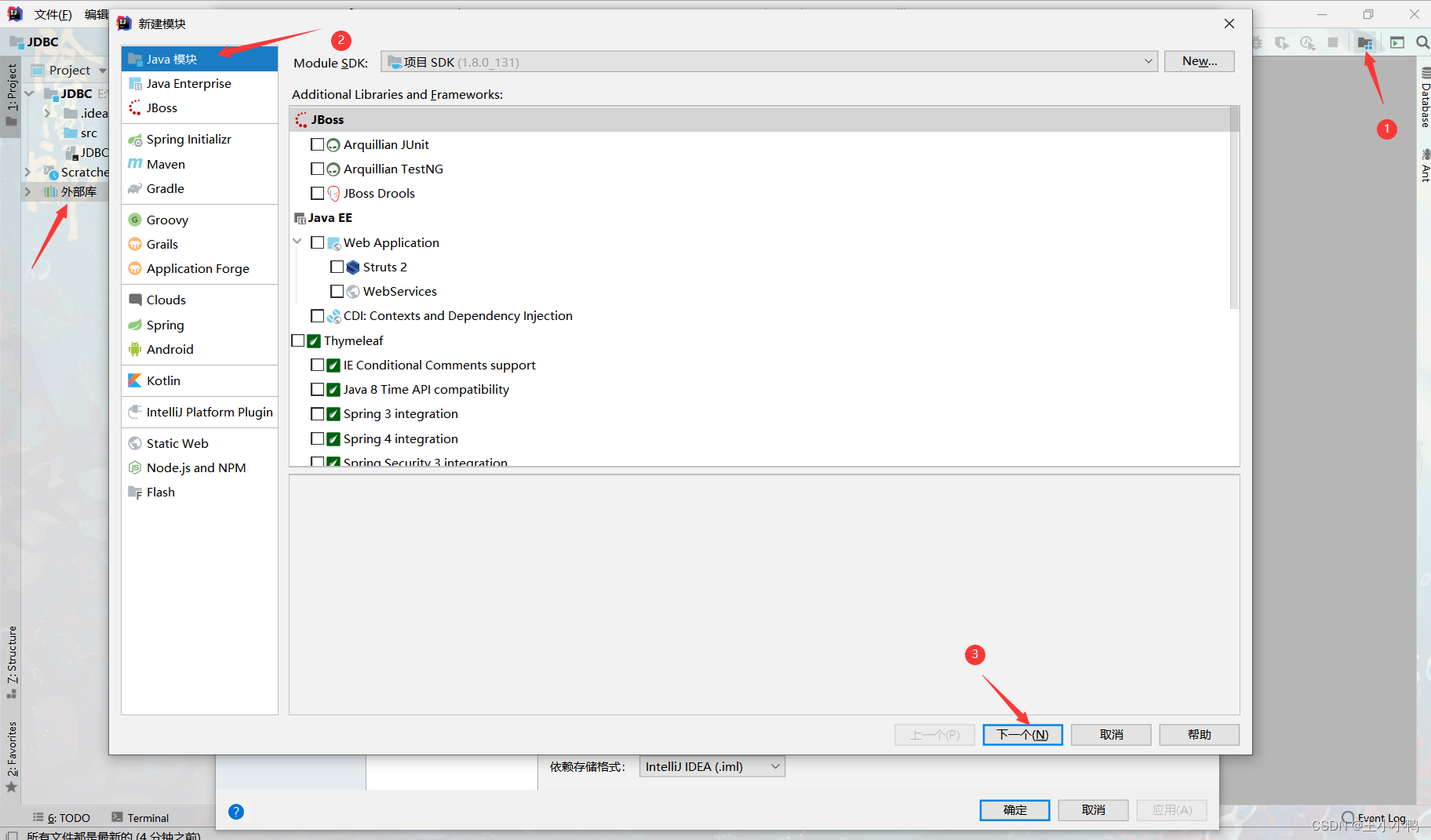
Task: Open the 7: Structure side tab
Action: 11,662
